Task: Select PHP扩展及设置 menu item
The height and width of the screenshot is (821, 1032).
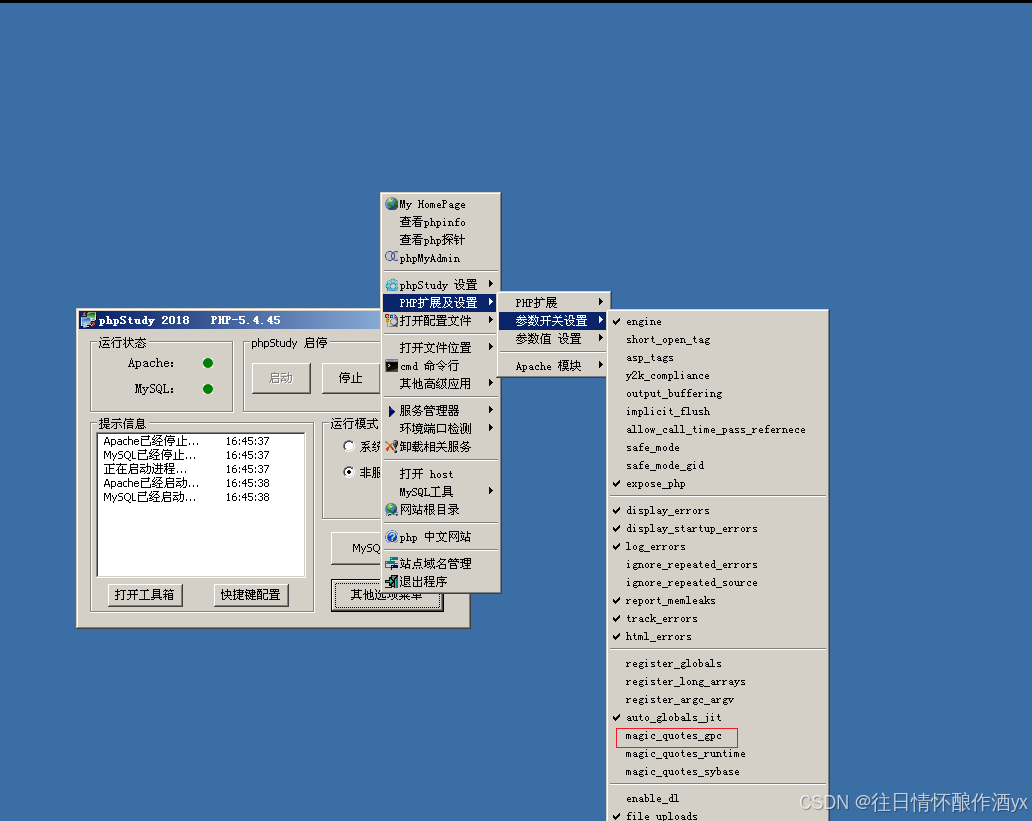Action: pos(441,302)
